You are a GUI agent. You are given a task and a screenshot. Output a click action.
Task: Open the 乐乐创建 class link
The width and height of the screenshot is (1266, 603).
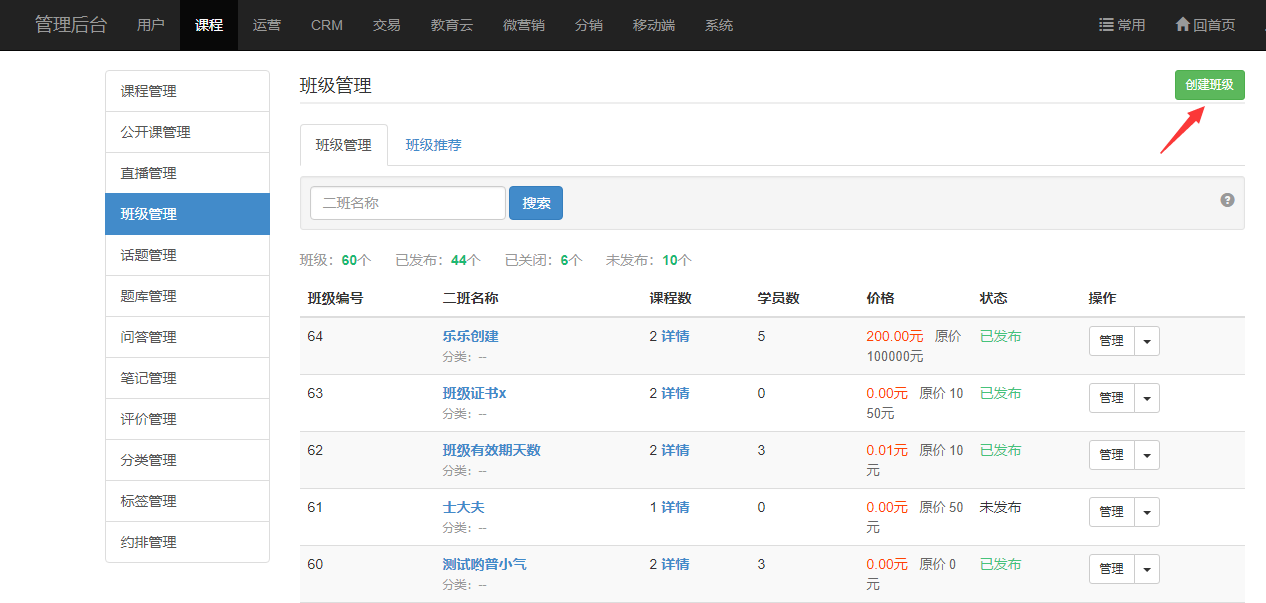click(470, 336)
